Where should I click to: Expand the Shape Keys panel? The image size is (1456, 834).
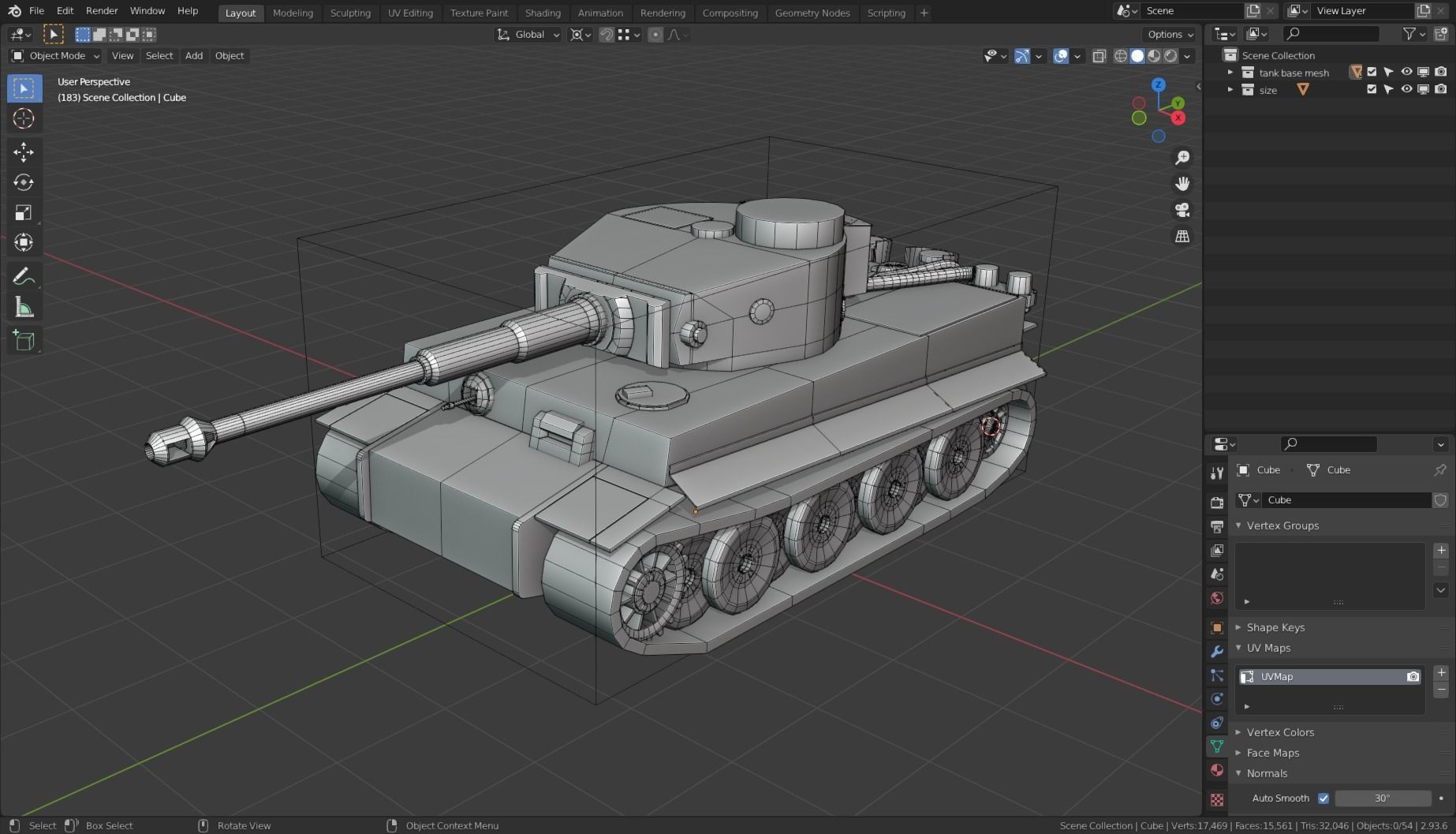[1275, 627]
